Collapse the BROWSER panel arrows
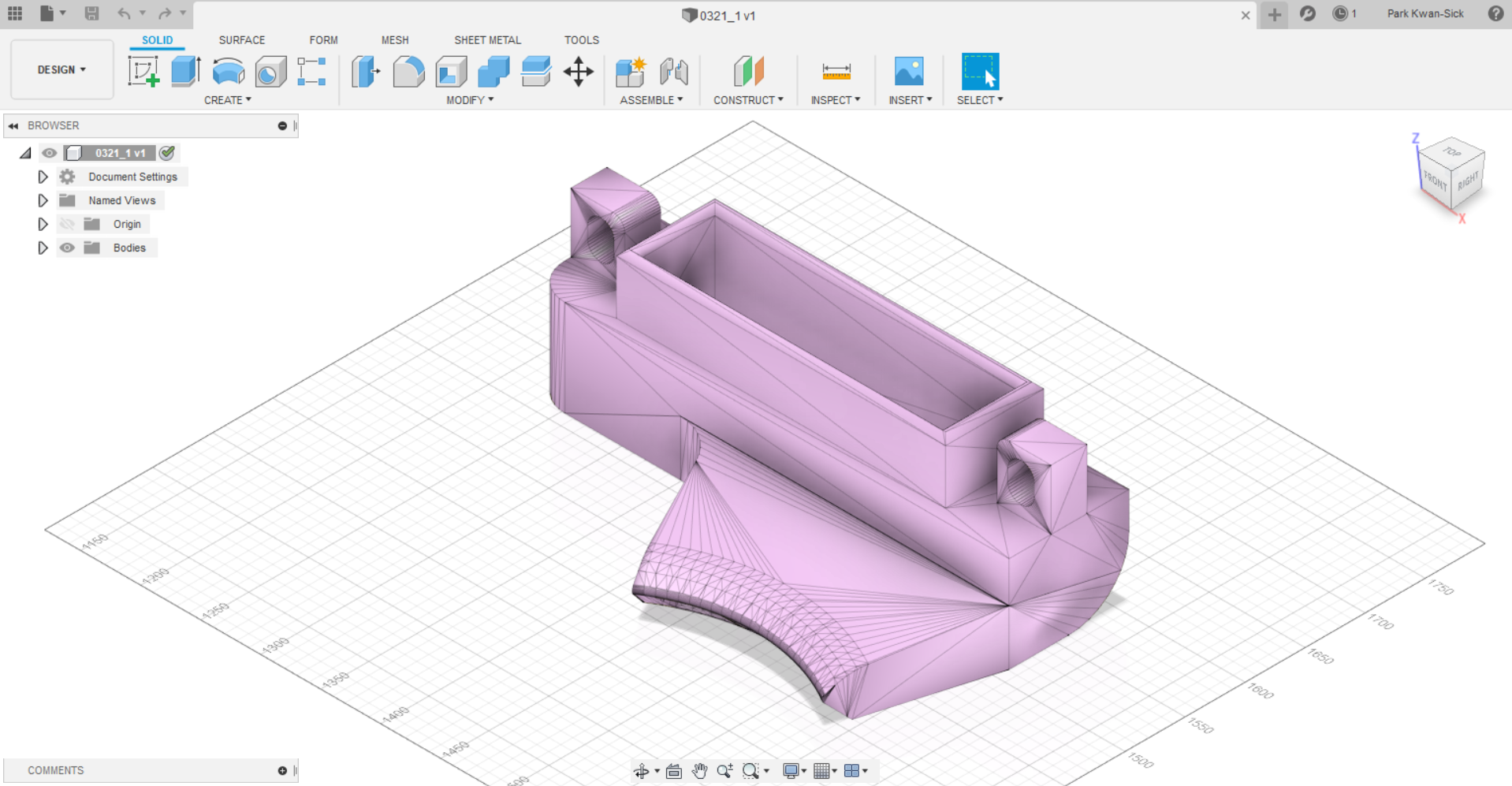Screen dimensions: 1512x786 13,125
